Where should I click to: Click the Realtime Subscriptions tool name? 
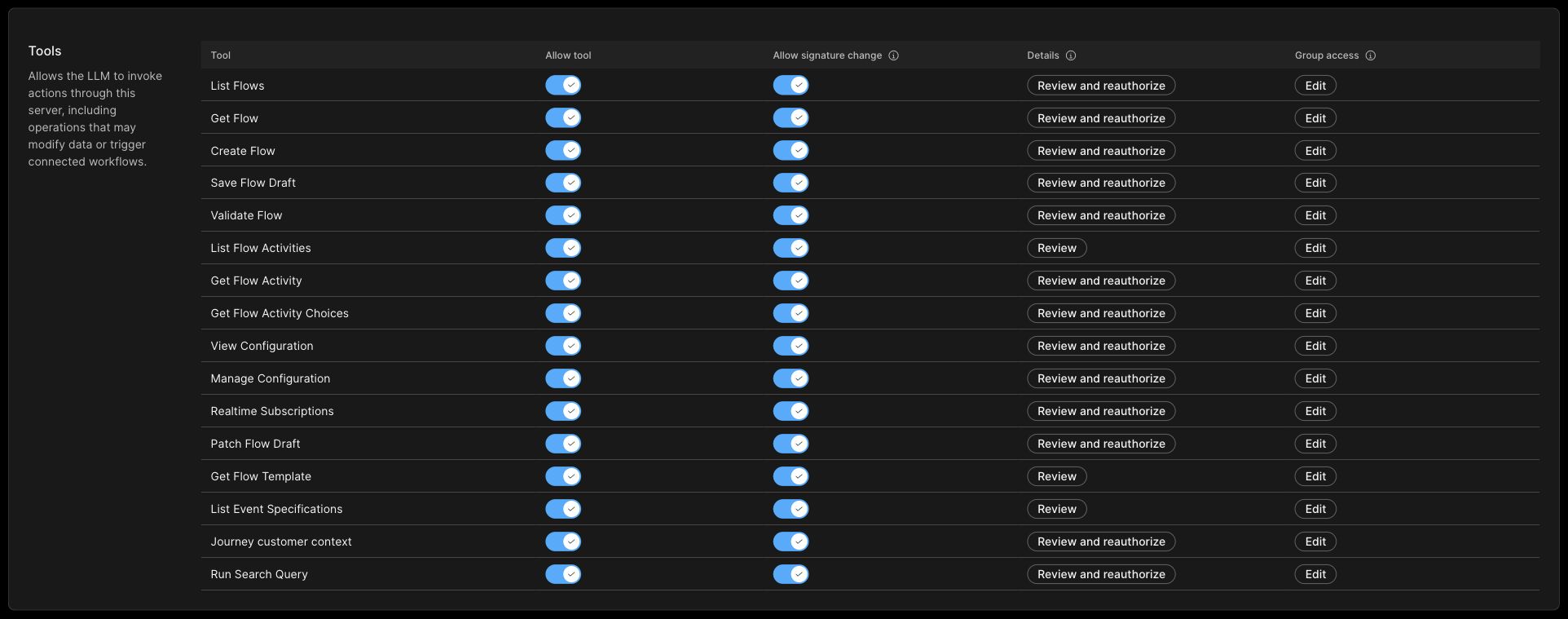pyautogui.click(x=272, y=411)
